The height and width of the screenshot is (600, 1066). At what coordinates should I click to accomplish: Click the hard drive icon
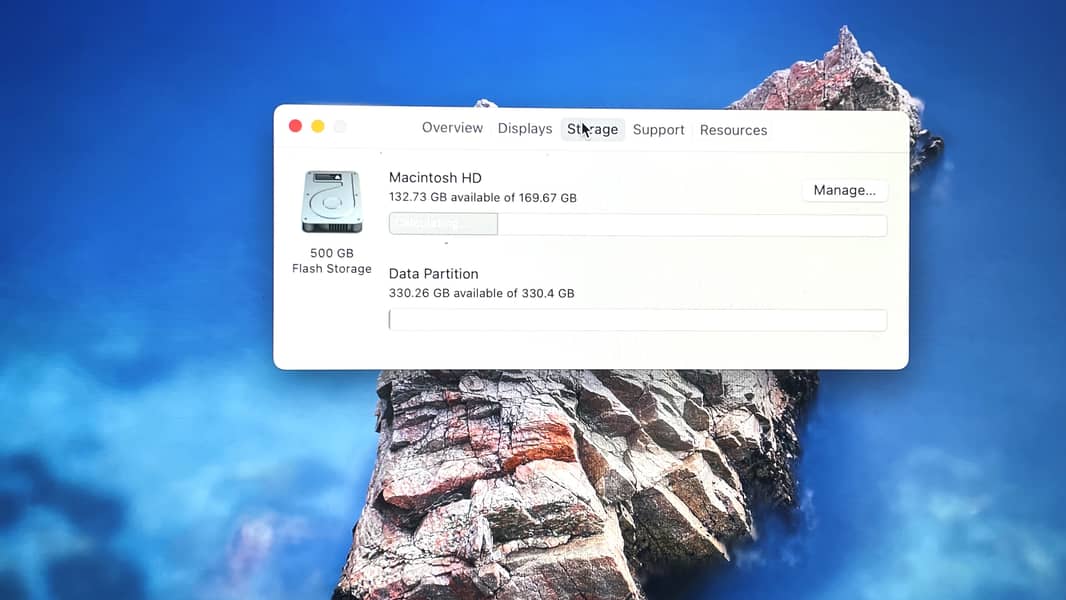(x=331, y=202)
